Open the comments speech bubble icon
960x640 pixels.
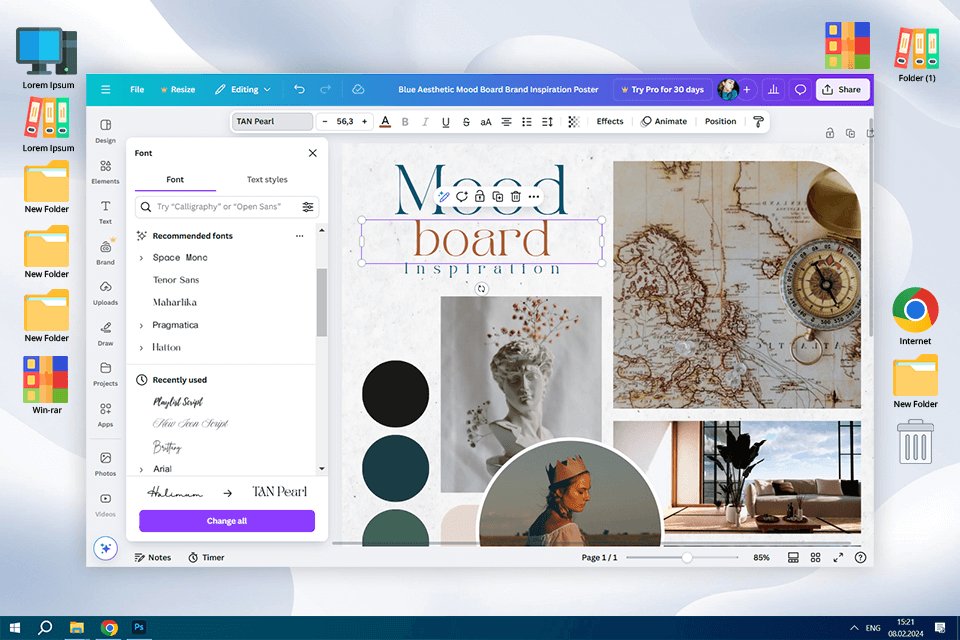click(x=800, y=89)
